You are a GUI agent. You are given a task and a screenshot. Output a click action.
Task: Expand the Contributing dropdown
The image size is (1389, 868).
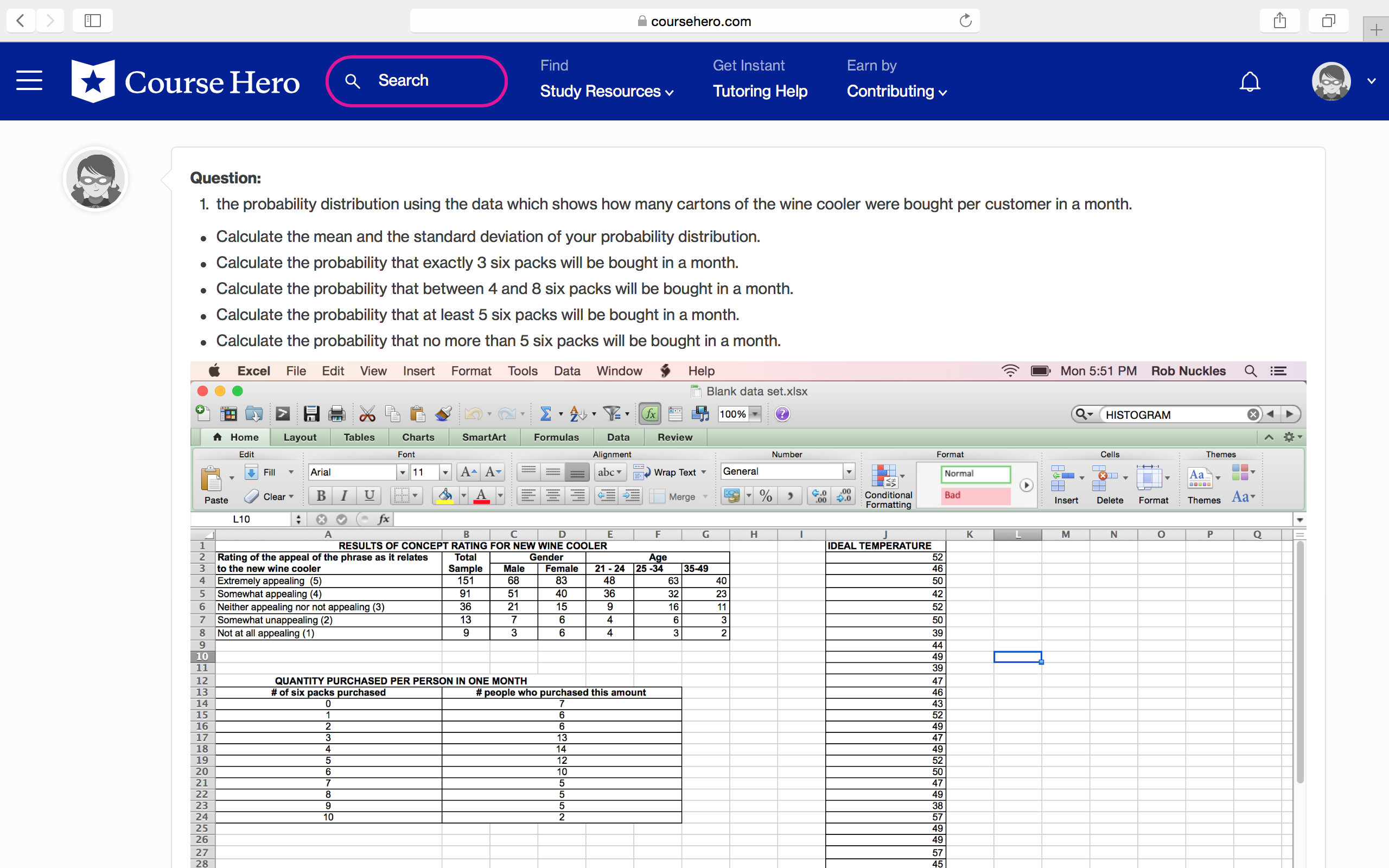click(896, 91)
